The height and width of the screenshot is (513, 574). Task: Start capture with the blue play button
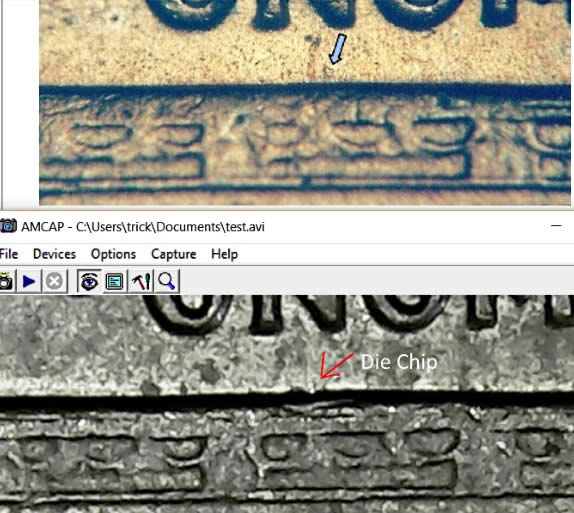29,281
